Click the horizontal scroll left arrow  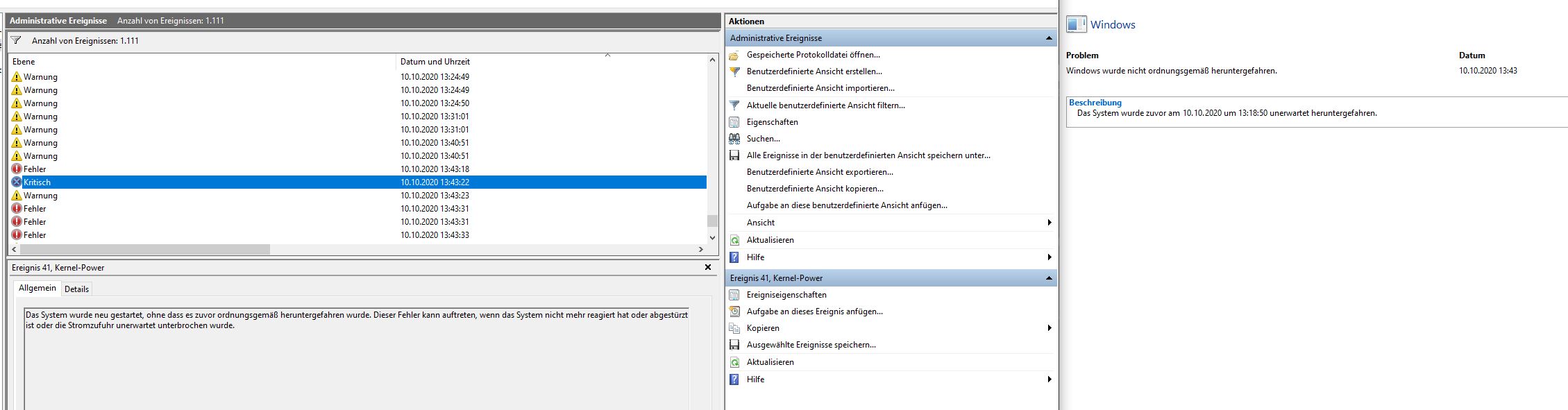coord(13,249)
